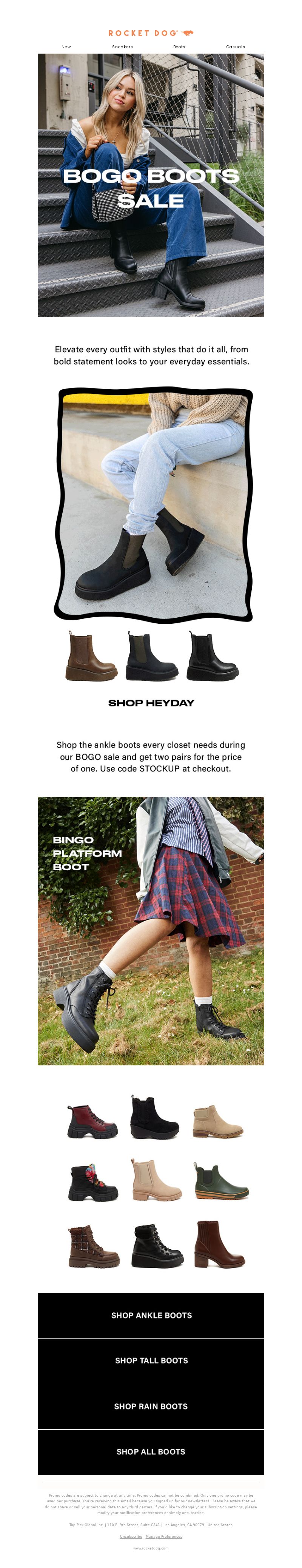Click the BOGO Boots Sale hero image

coord(151,185)
